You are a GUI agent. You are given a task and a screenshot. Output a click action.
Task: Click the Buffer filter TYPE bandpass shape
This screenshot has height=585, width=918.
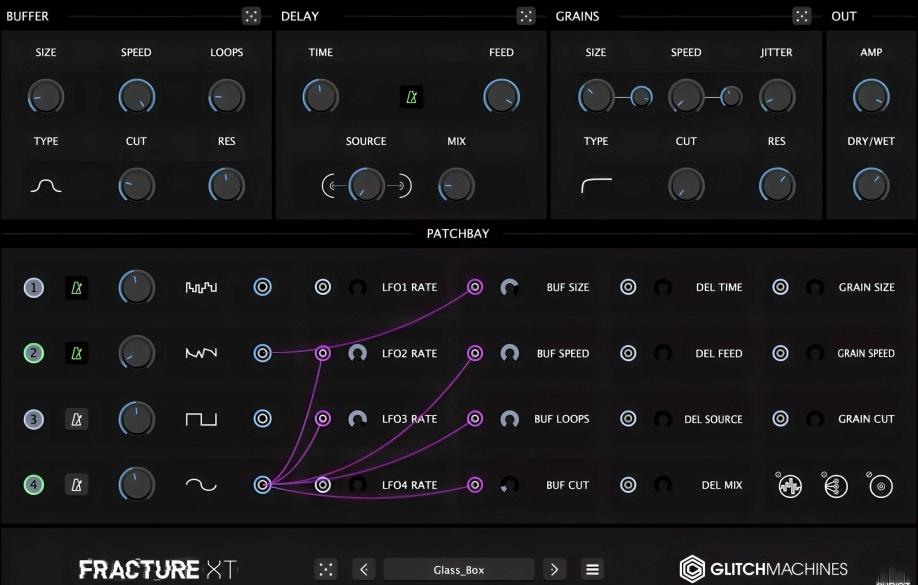46,186
